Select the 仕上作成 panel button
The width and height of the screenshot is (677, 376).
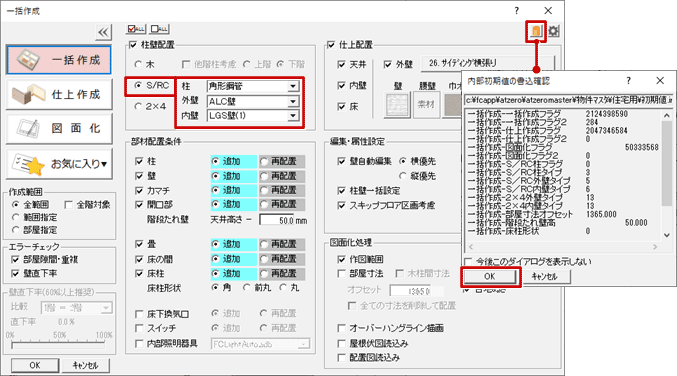point(59,94)
